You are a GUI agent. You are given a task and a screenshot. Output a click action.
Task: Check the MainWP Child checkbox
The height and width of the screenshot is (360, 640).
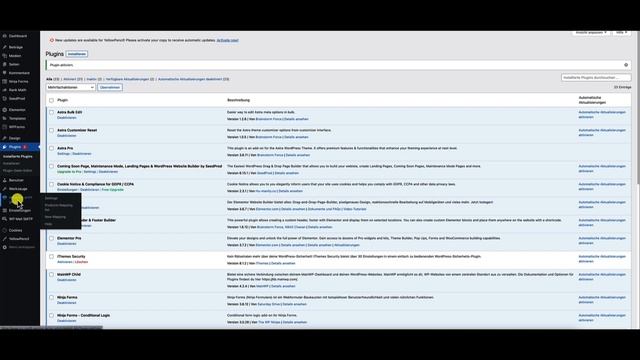[x=51, y=275]
